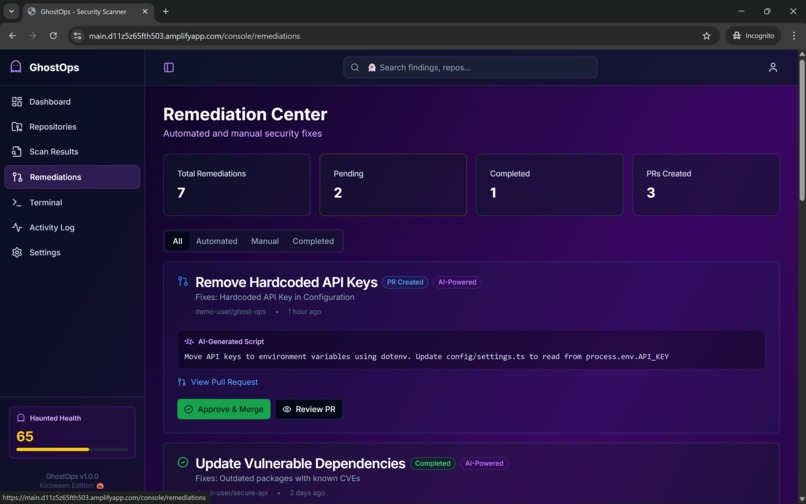Reload the page with refresh icon
The width and height of the screenshot is (806, 504).
point(53,36)
